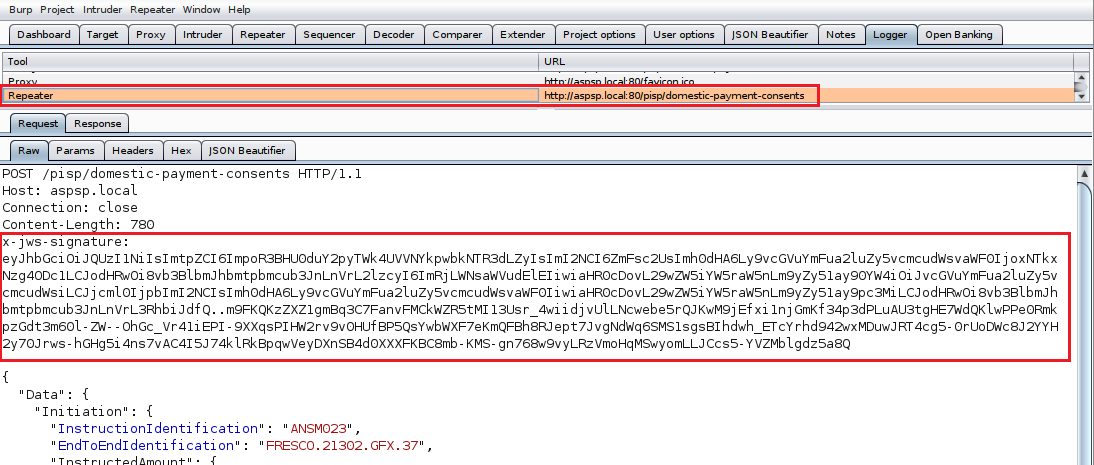1094x465 pixels.
Task: Switch to the Repeater tab
Action: tap(263, 34)
